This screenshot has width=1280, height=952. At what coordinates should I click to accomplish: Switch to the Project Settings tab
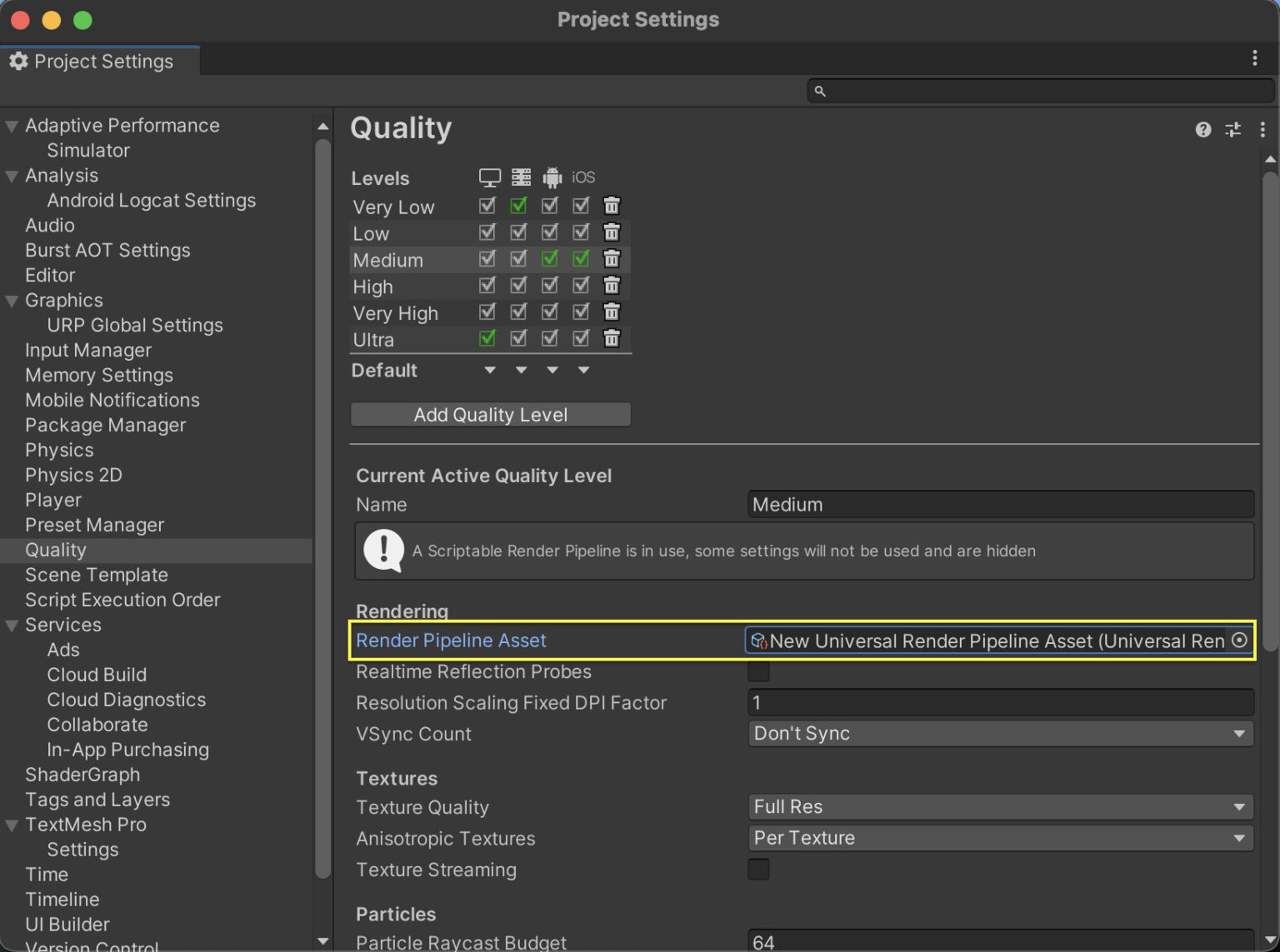pyautogui.click(x=99, y=60)
